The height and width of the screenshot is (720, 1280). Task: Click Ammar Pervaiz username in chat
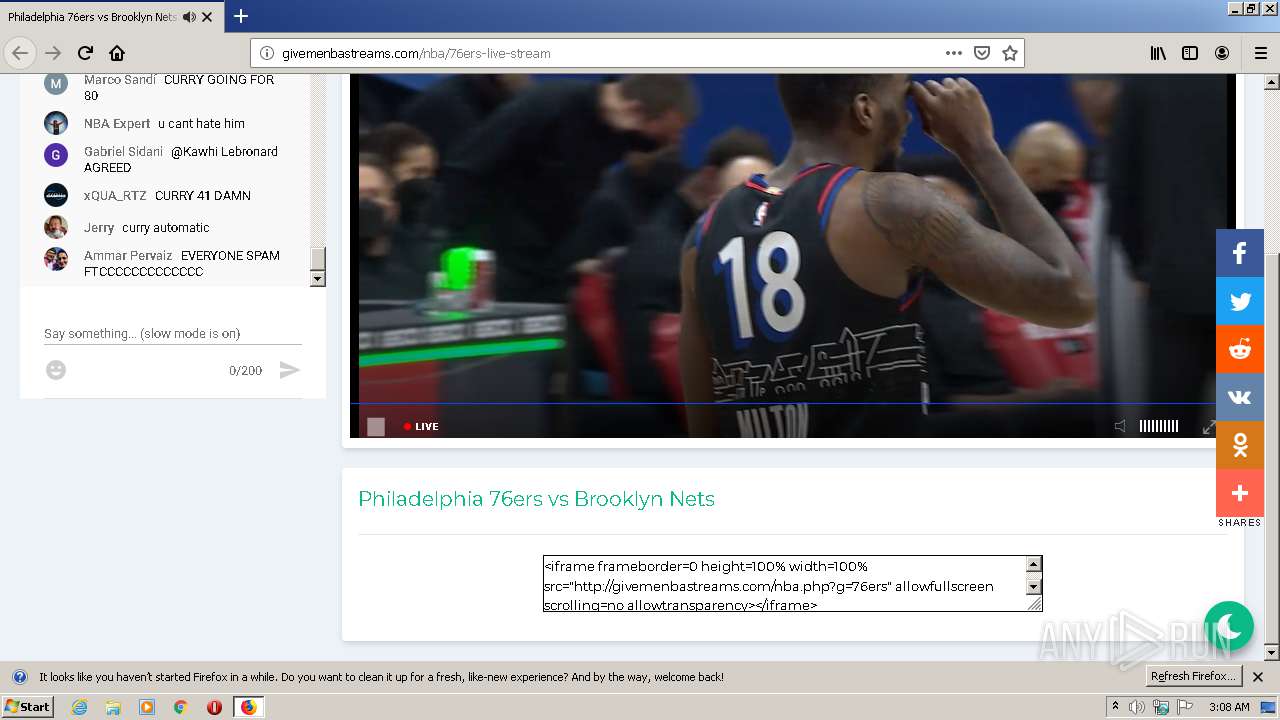click(x=128, y=256)
